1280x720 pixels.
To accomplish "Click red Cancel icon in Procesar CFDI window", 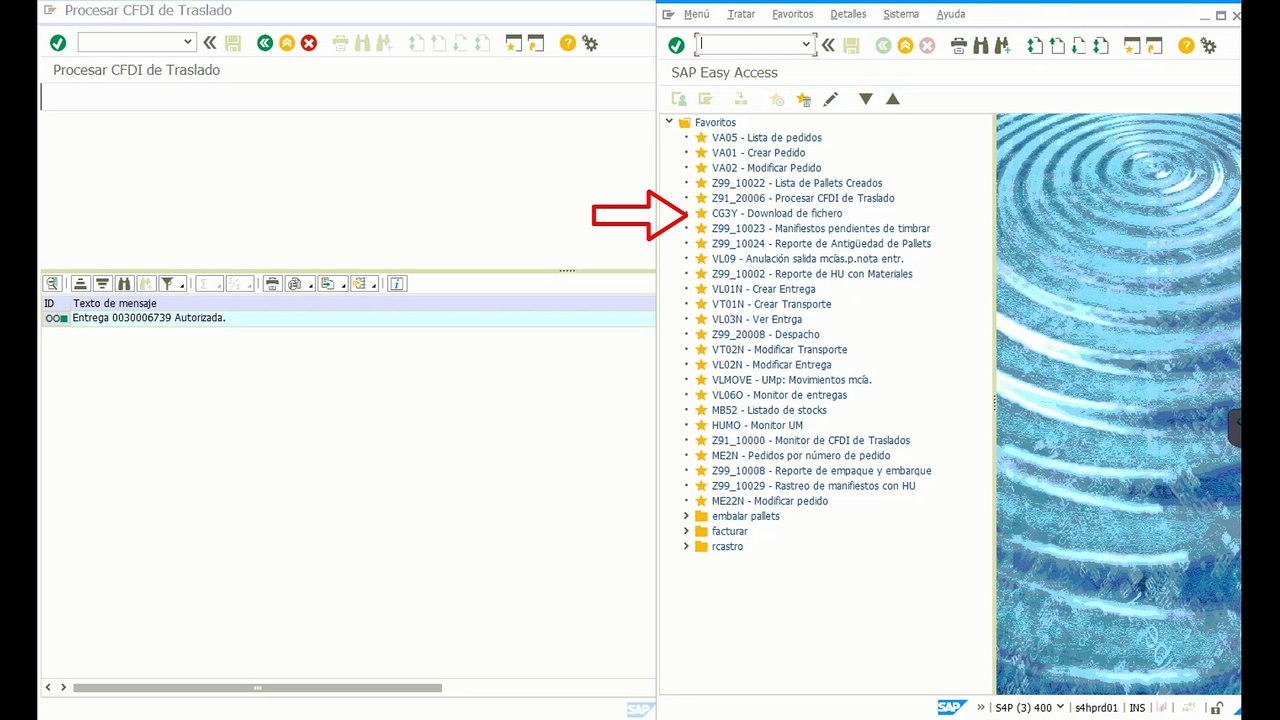I will point(309,43).
